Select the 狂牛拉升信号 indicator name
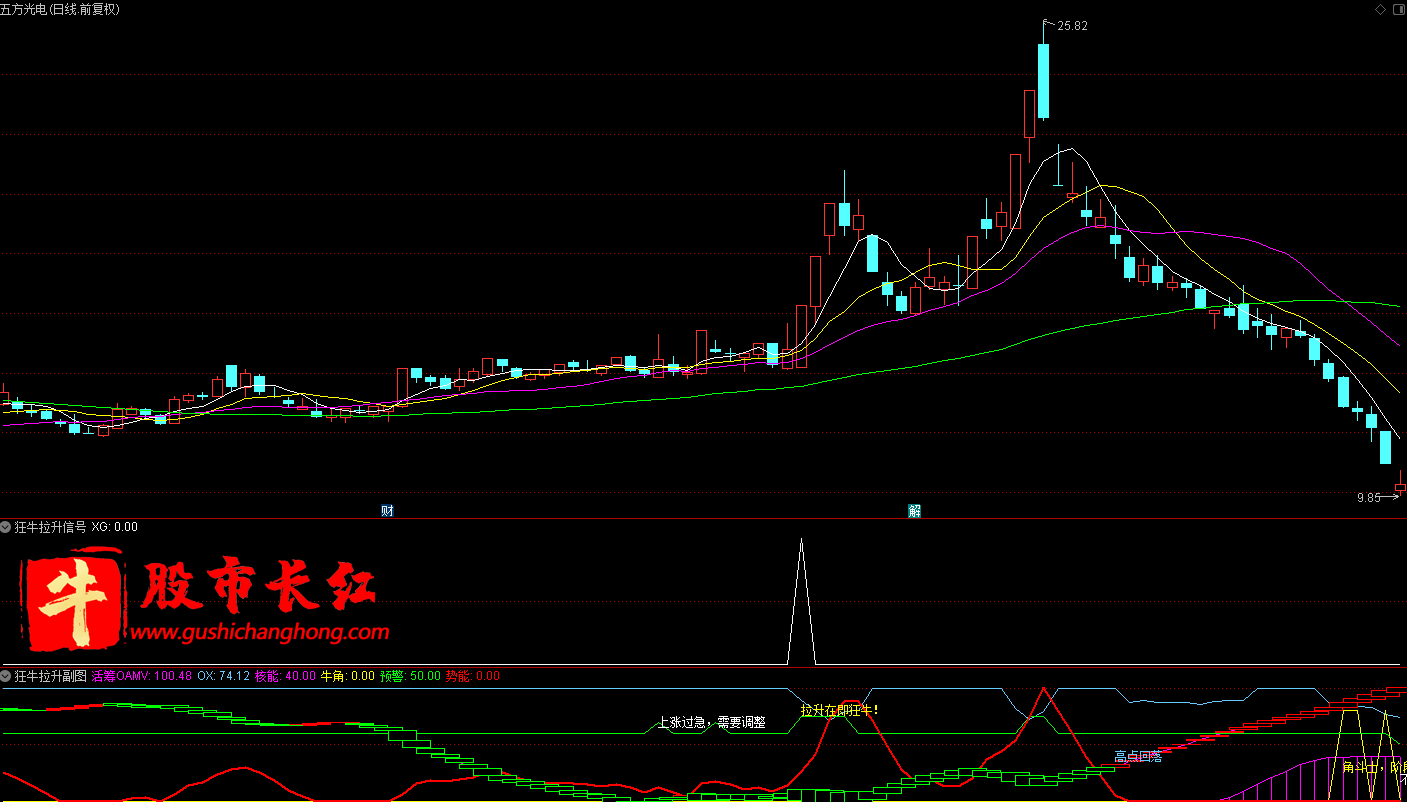 [50, 527]
